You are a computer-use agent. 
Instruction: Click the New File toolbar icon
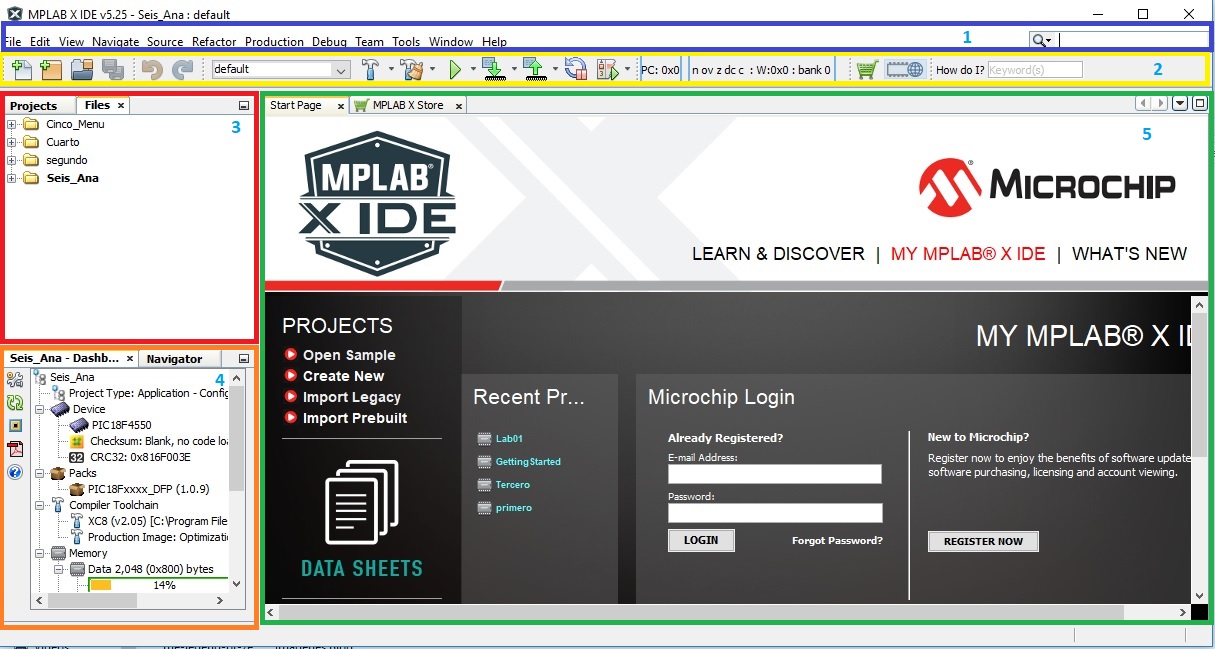point(21,69)
